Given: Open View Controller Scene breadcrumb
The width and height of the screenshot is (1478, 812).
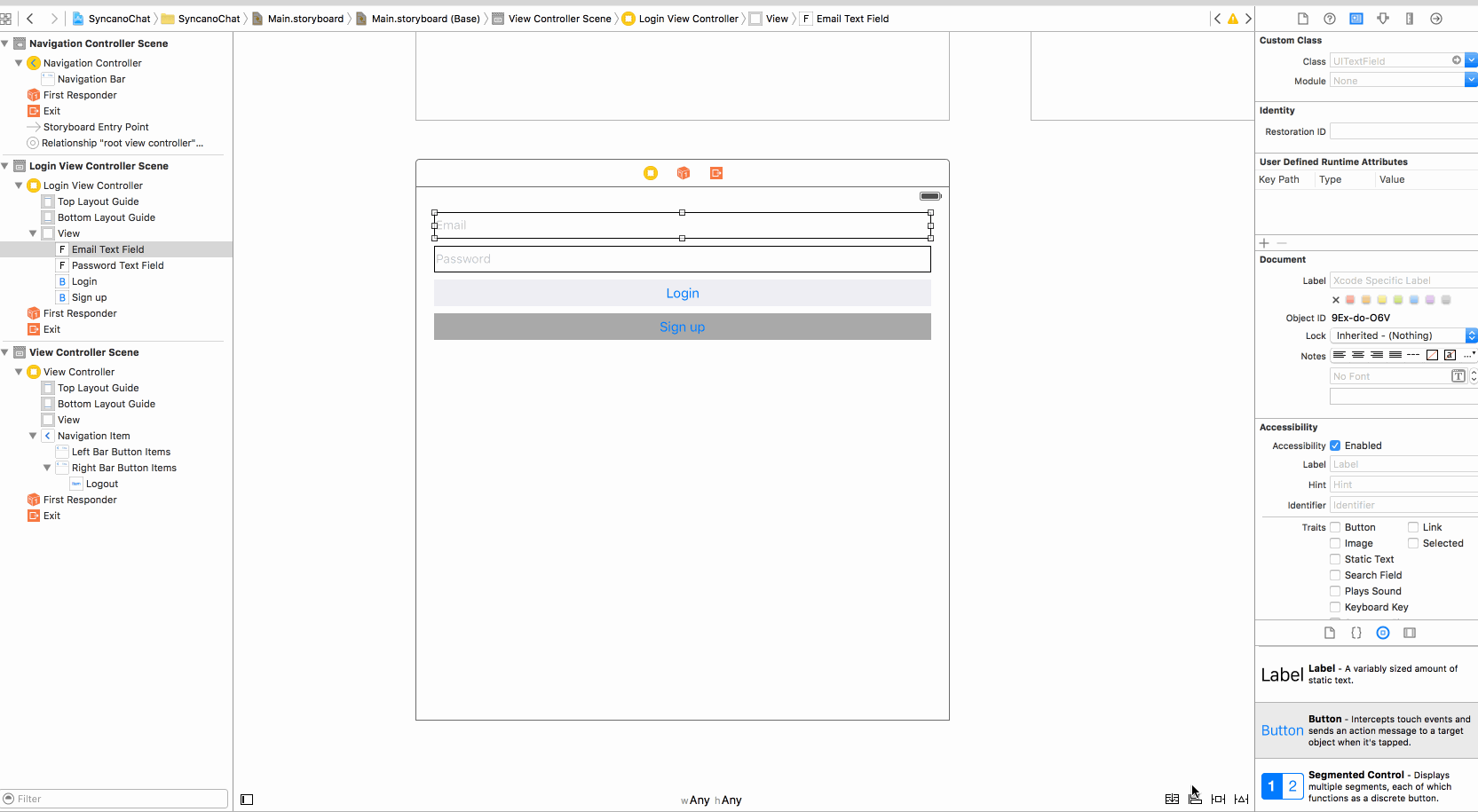Looking at the screenshot, I should tap(551, 19).
